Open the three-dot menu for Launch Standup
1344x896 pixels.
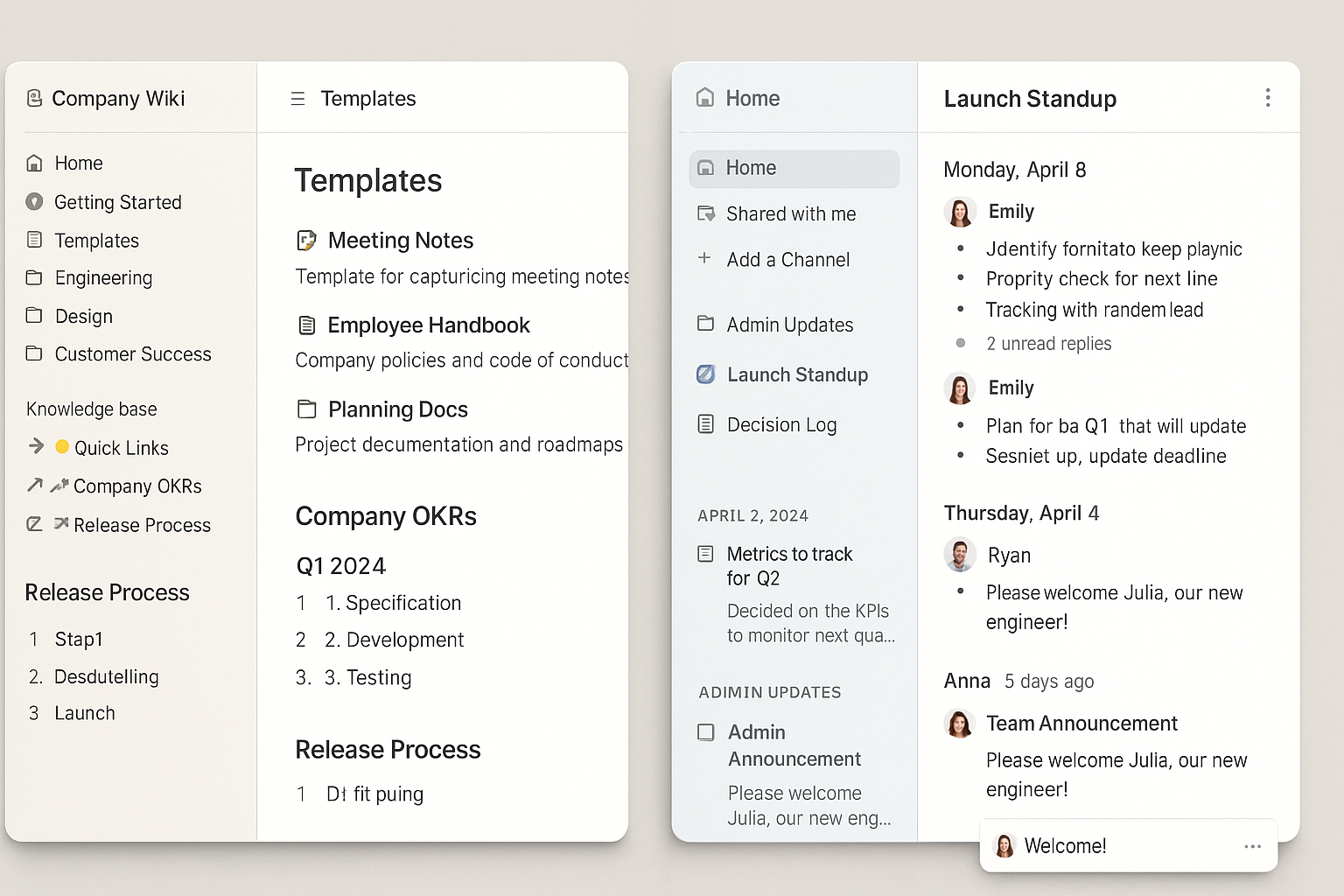coord(1267,98)
